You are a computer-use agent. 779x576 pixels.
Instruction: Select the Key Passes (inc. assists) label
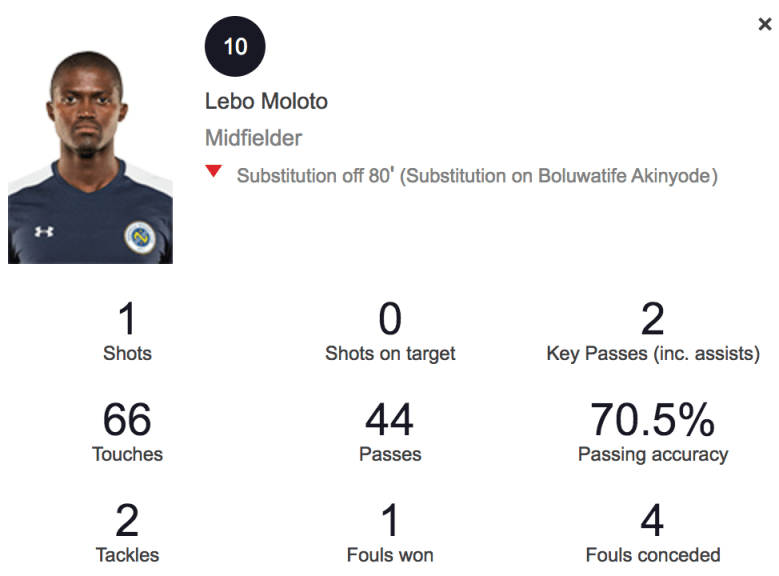coord(653,353)
